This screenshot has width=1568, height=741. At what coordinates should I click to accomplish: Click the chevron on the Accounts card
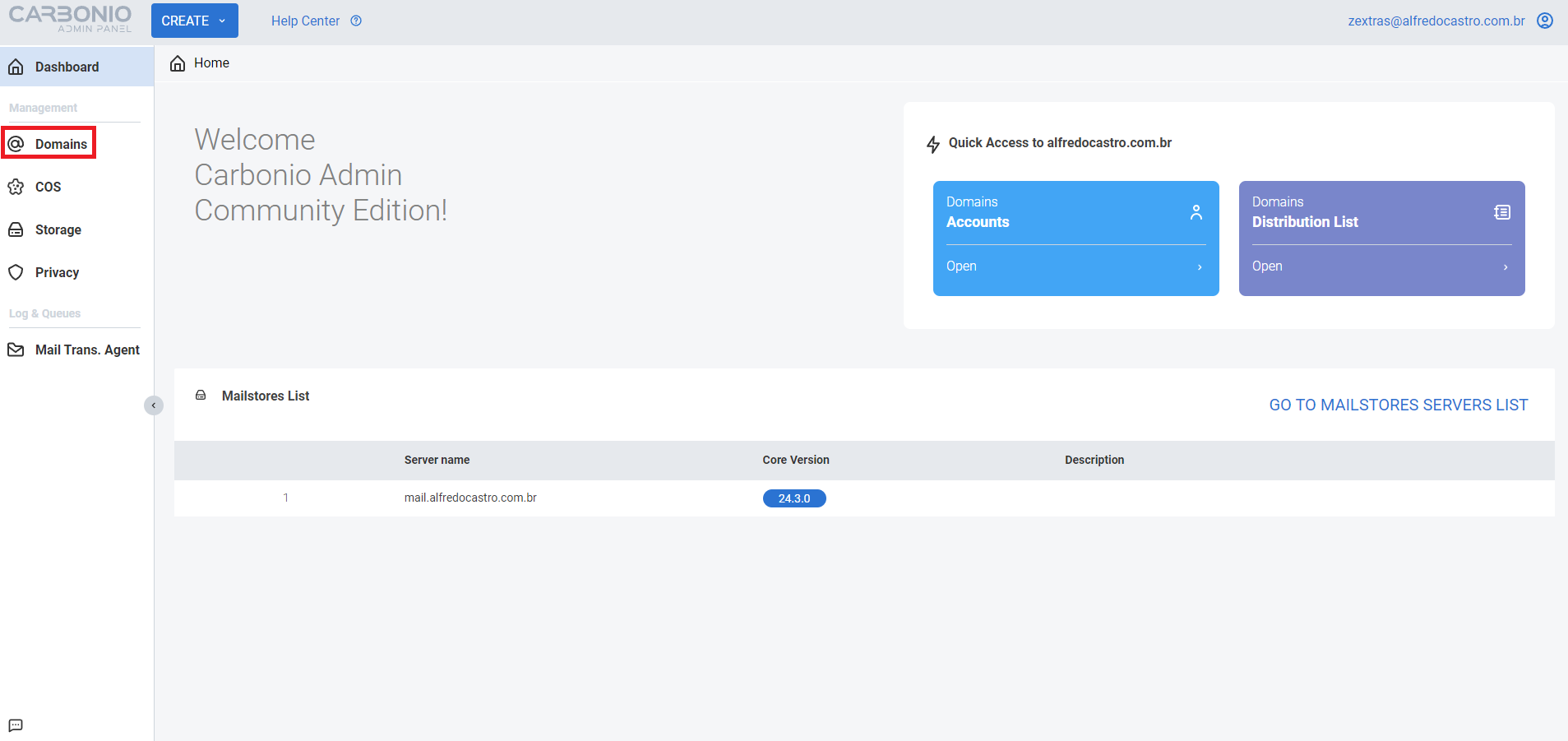1200,267
